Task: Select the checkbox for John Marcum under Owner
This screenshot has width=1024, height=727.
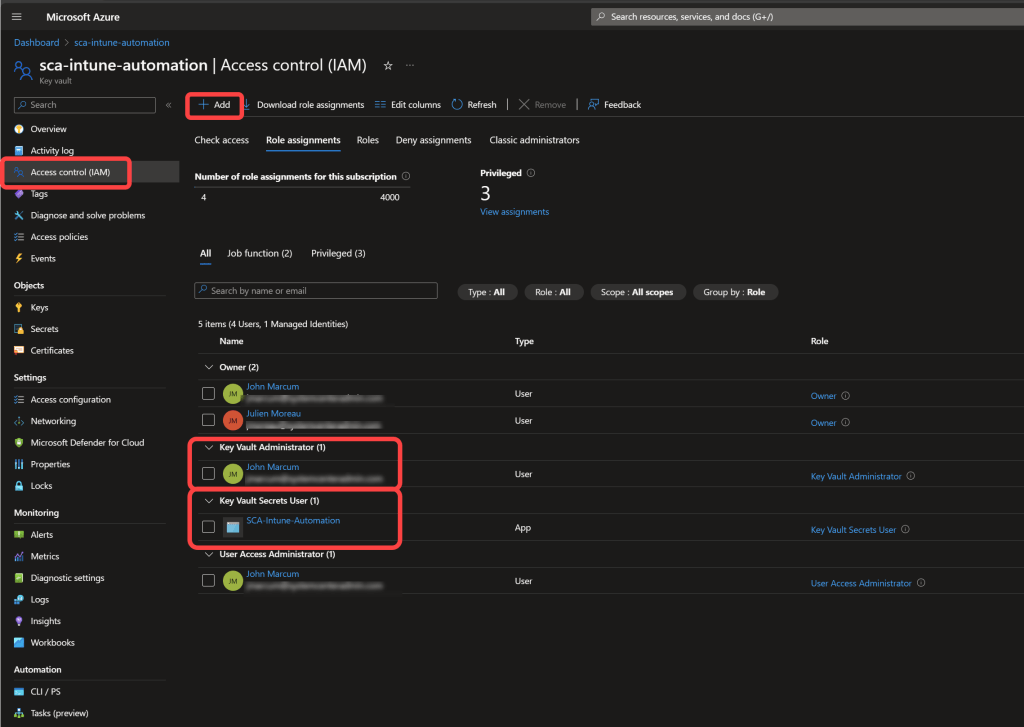Action: [208, 393]
